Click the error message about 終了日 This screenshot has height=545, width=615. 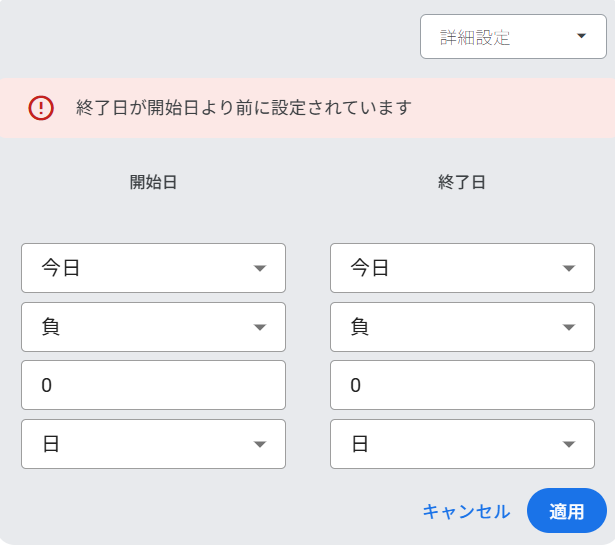point(244,108)
